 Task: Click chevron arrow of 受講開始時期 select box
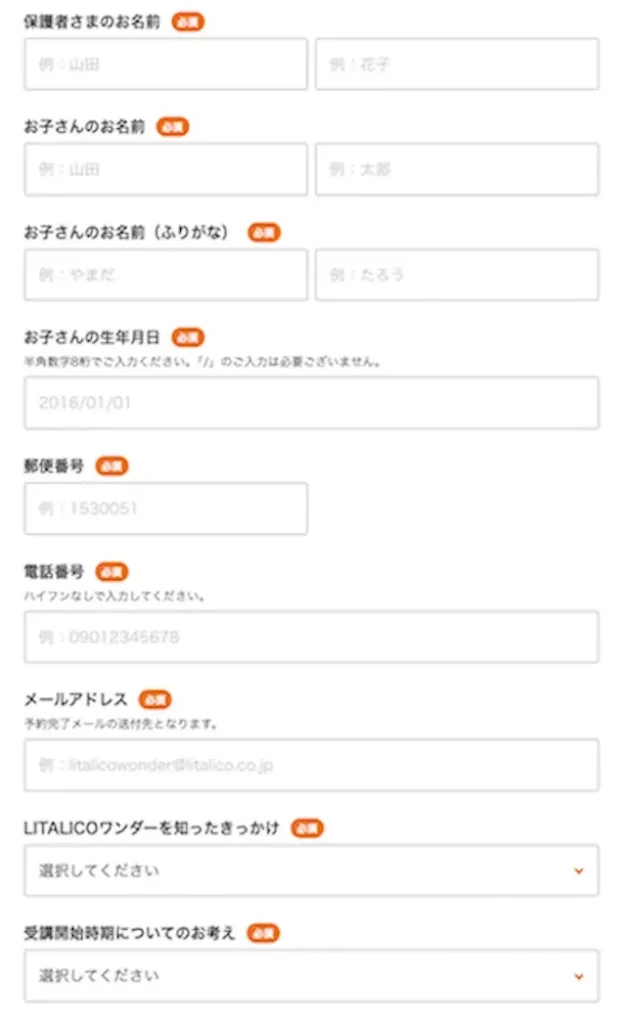pos(578,976)
